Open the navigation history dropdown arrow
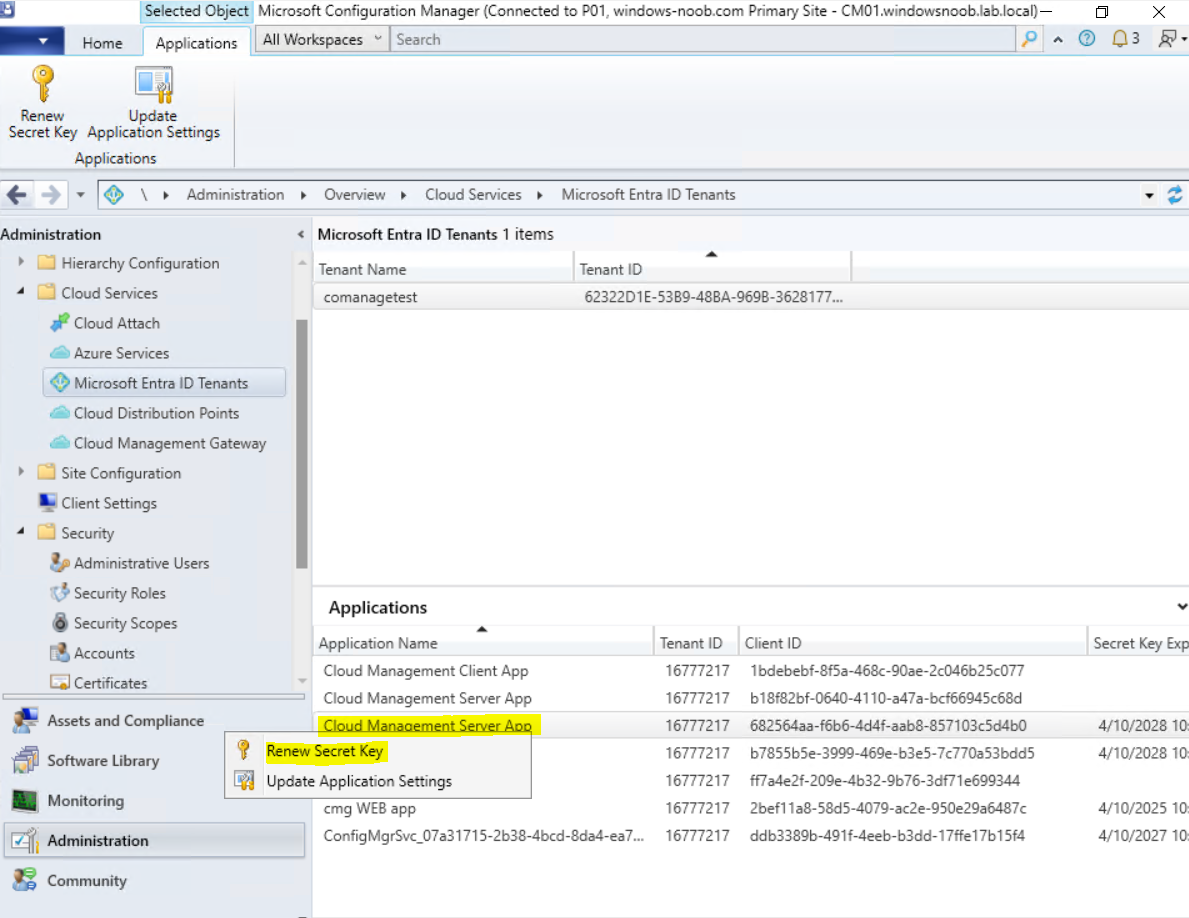 click(x=80, y=195)
